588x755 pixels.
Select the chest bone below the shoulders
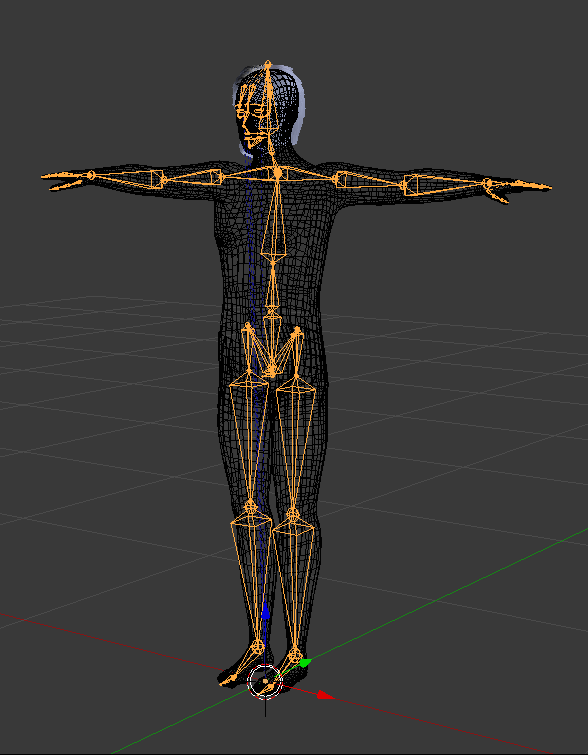coord(274,217)
